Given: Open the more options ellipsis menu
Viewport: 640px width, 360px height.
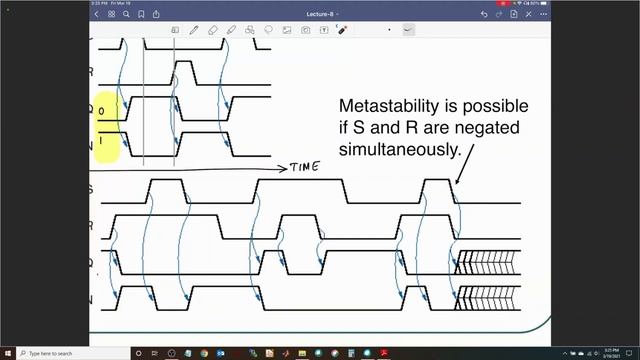Looking at the screenshot, I should click(x=543, y=14).
